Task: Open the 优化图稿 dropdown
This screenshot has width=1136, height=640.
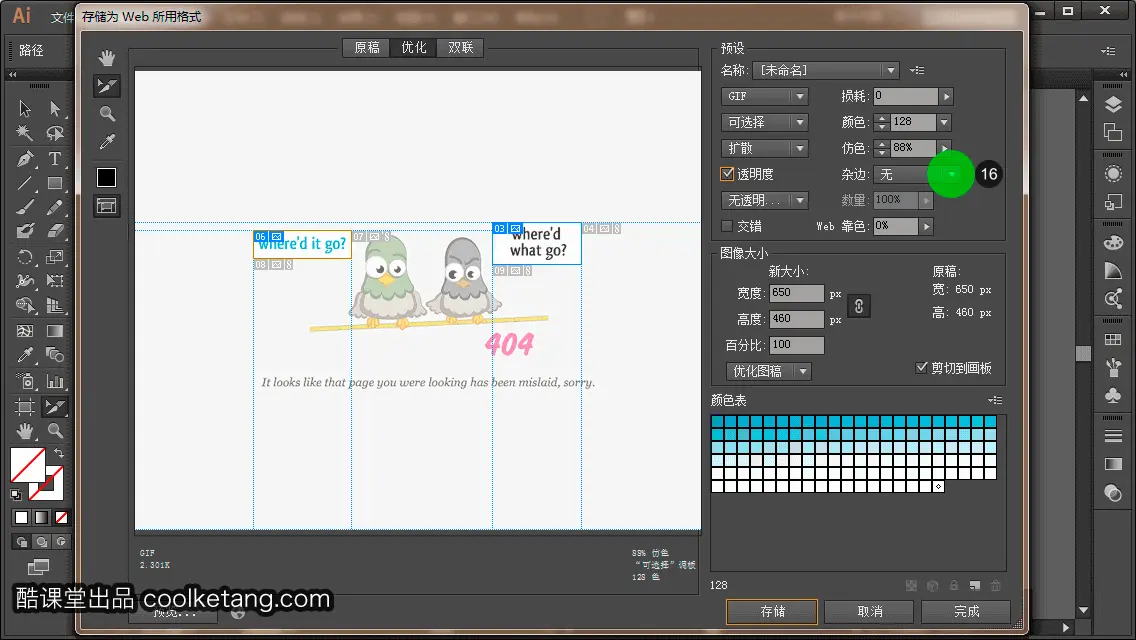Action: tap(768, 371)
